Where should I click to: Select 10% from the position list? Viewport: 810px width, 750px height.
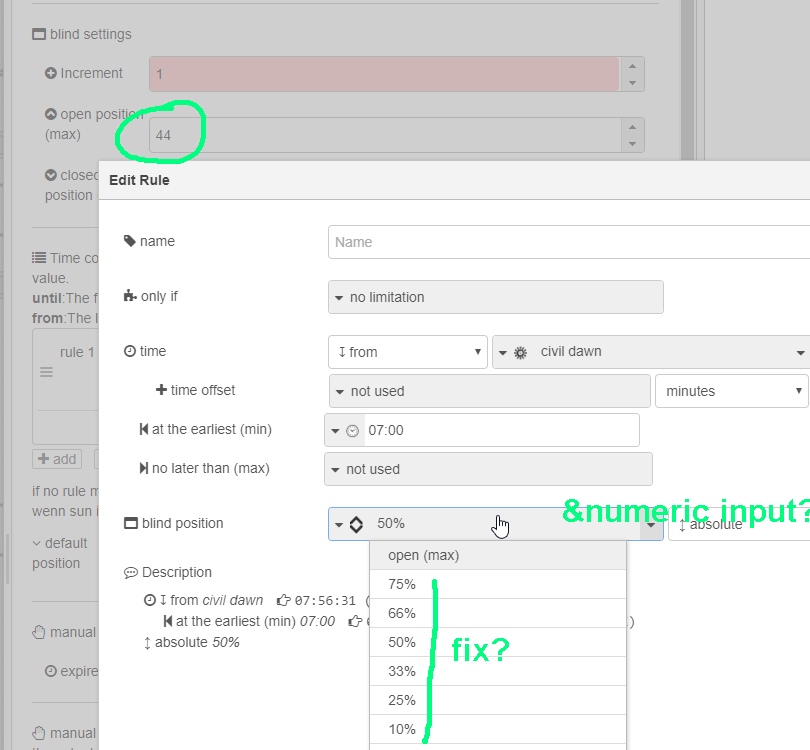(x=498, y=729)
